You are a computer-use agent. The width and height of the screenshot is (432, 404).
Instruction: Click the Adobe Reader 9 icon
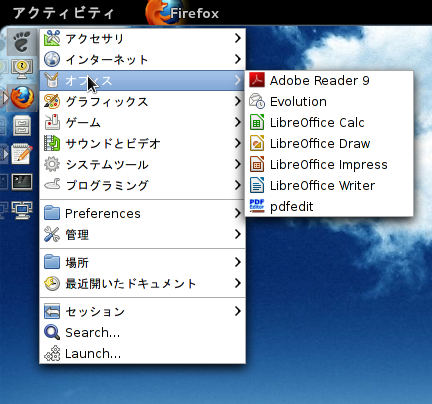257,80
